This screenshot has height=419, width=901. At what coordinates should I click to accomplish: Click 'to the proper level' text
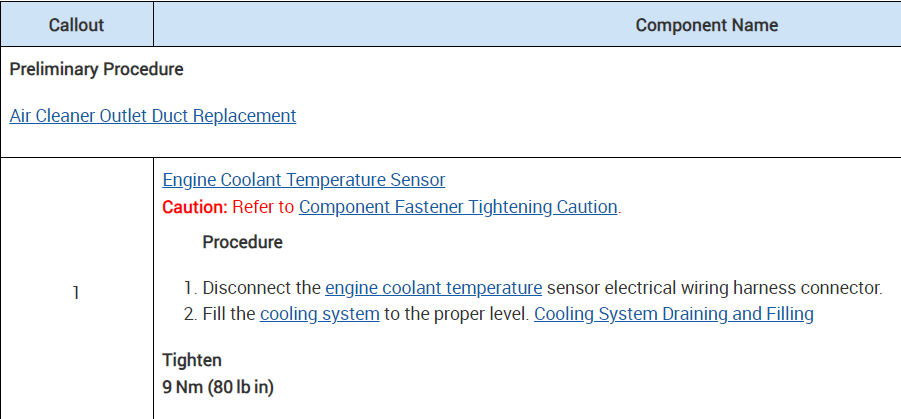[456, 314]
